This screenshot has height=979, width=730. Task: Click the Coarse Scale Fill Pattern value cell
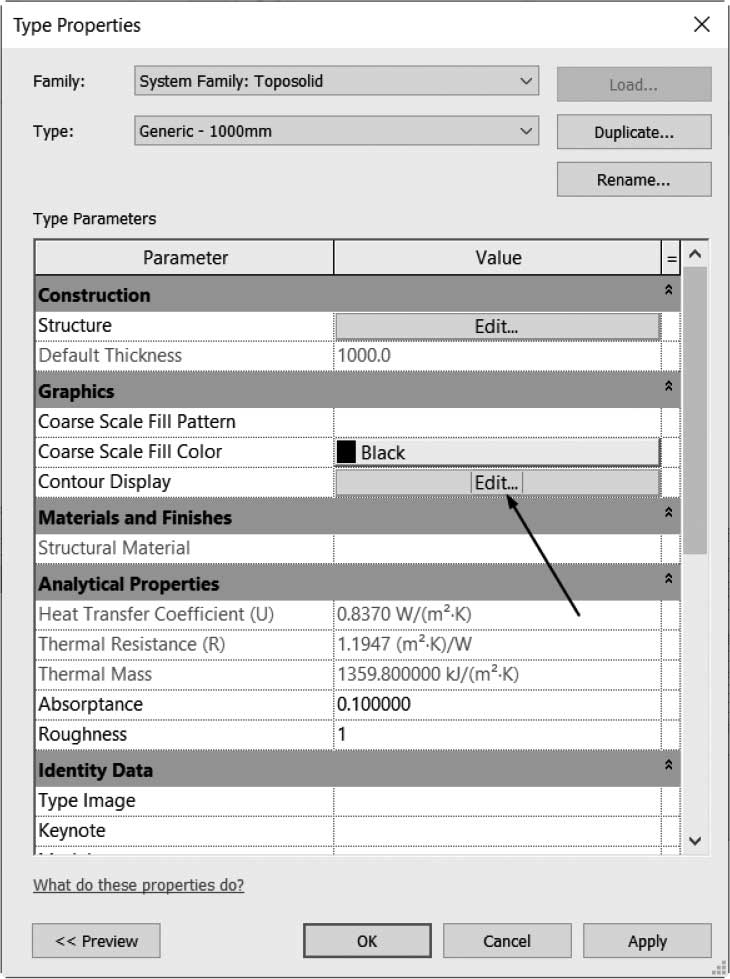click(x=498, y=422)
